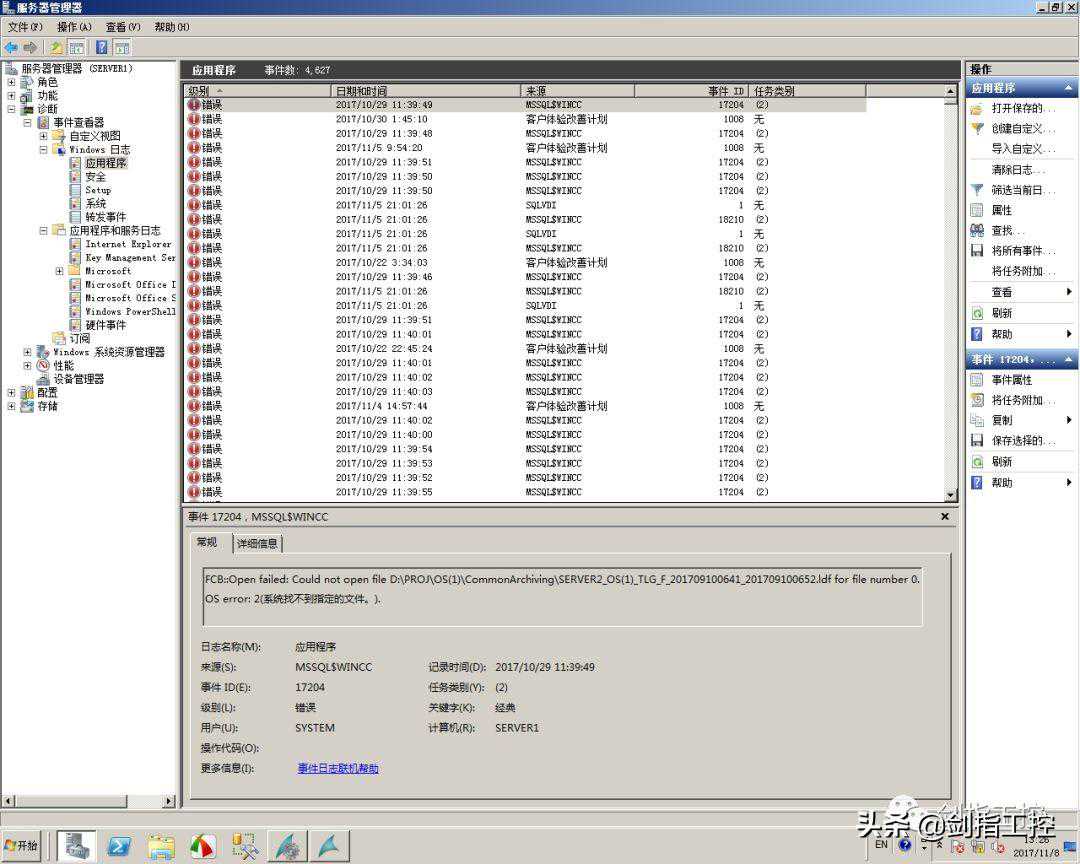Click the event properties icon in actions pane
1080x864 pixels.
coord(977,380)
